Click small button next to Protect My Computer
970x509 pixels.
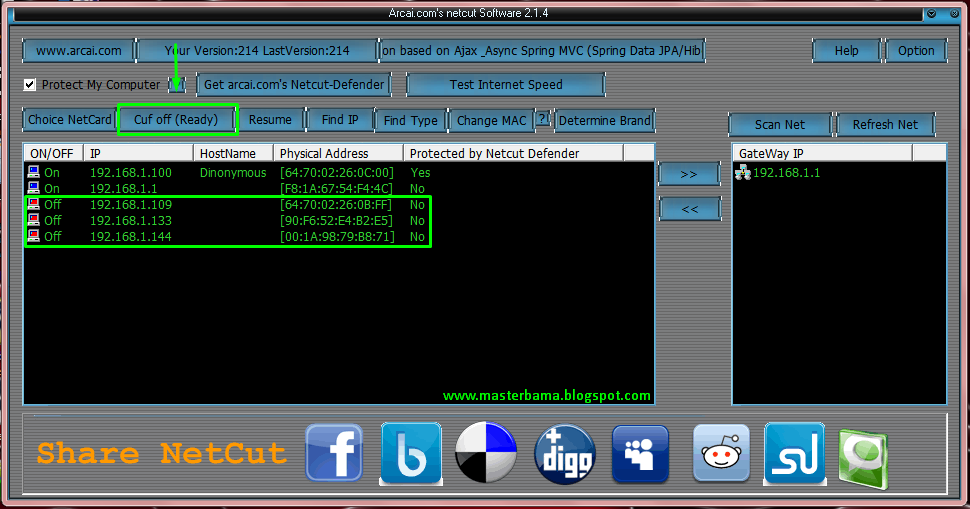176,85
